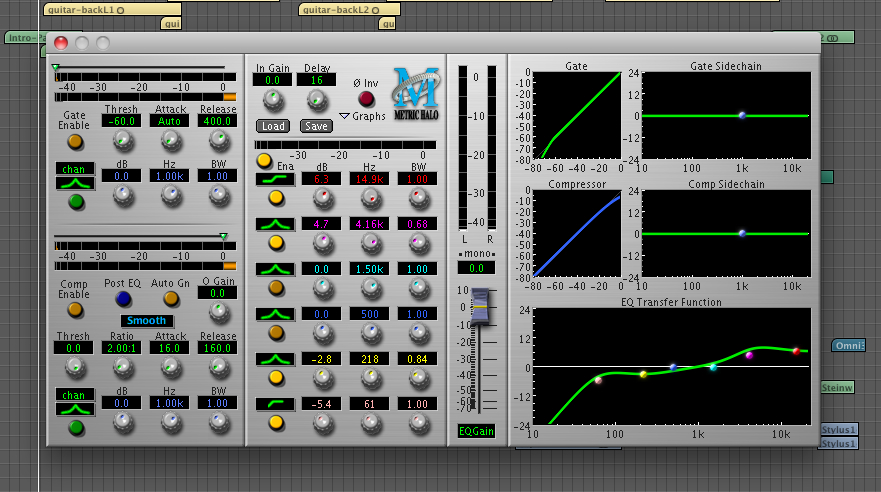The image size is (881, 492).
Task: Click the Gate Sidechain graph blue node
Action: pyautogui.click(x=742, y=115)
